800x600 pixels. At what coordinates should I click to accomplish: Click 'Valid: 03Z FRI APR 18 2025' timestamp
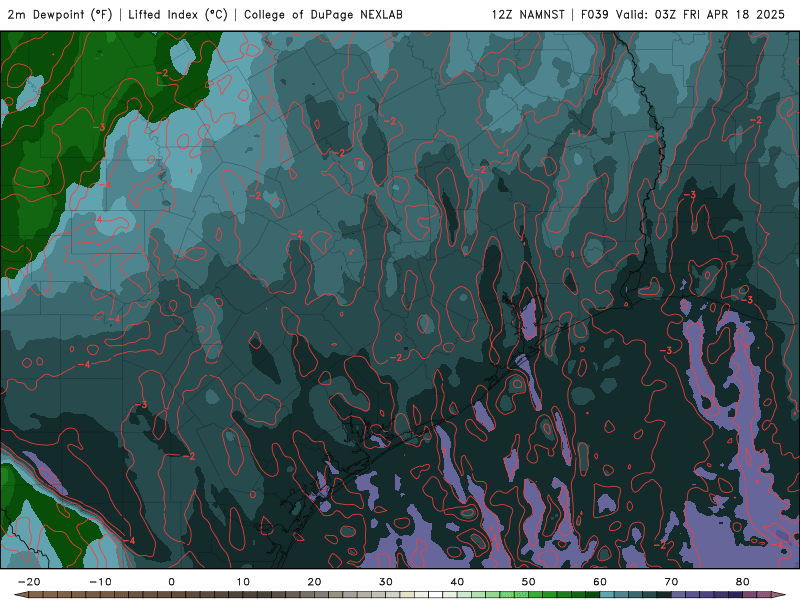tap(700, 14)
